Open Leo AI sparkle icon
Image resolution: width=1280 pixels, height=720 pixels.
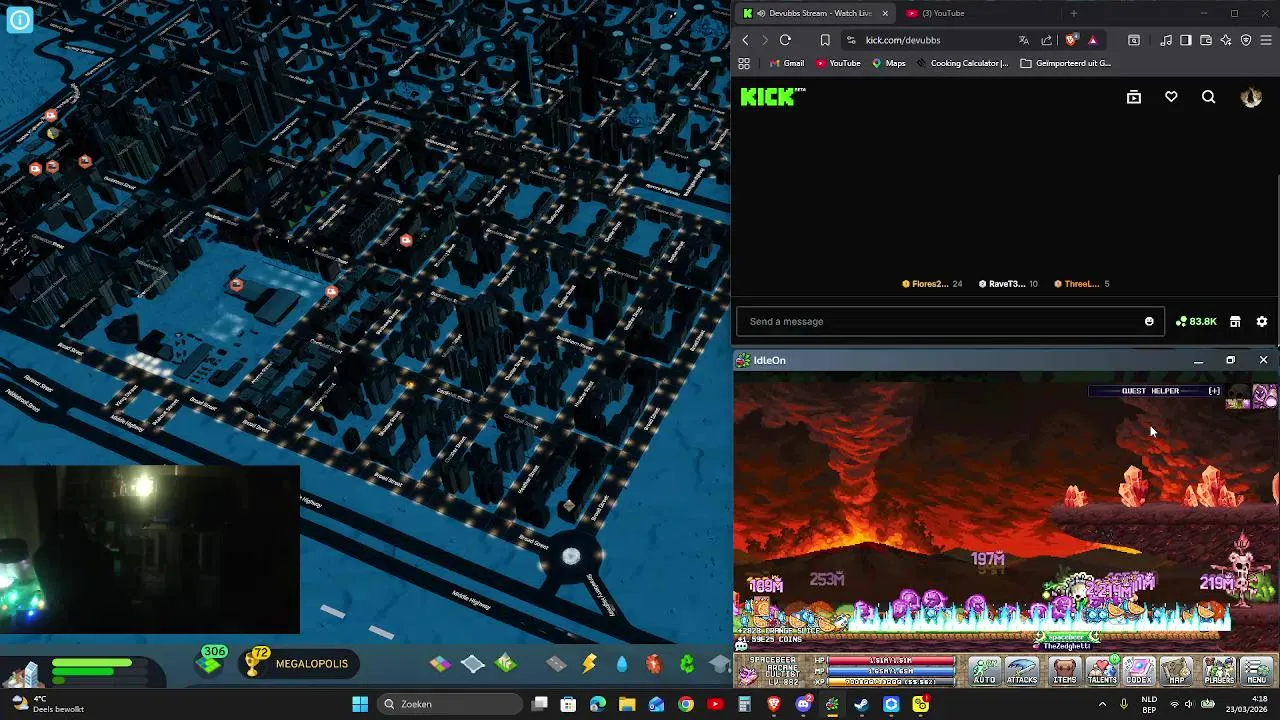tap(1226, 40)
